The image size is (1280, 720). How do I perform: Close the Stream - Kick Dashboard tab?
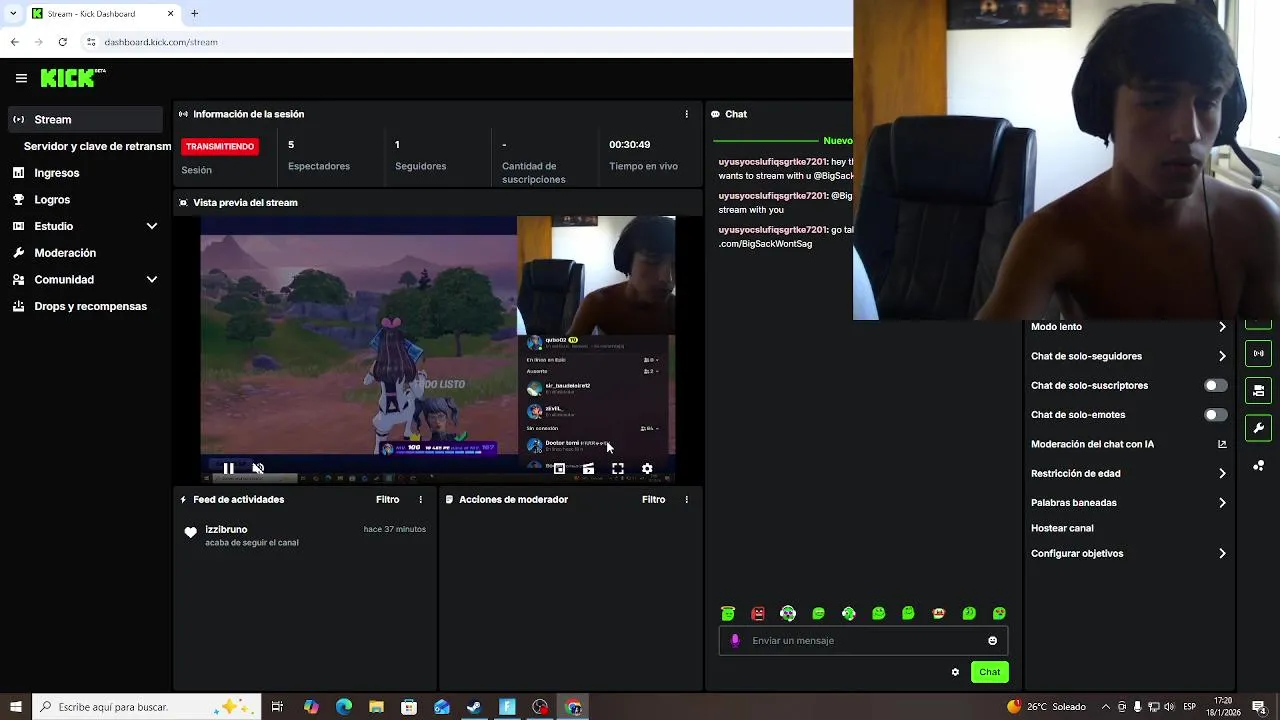click(170, 13)
